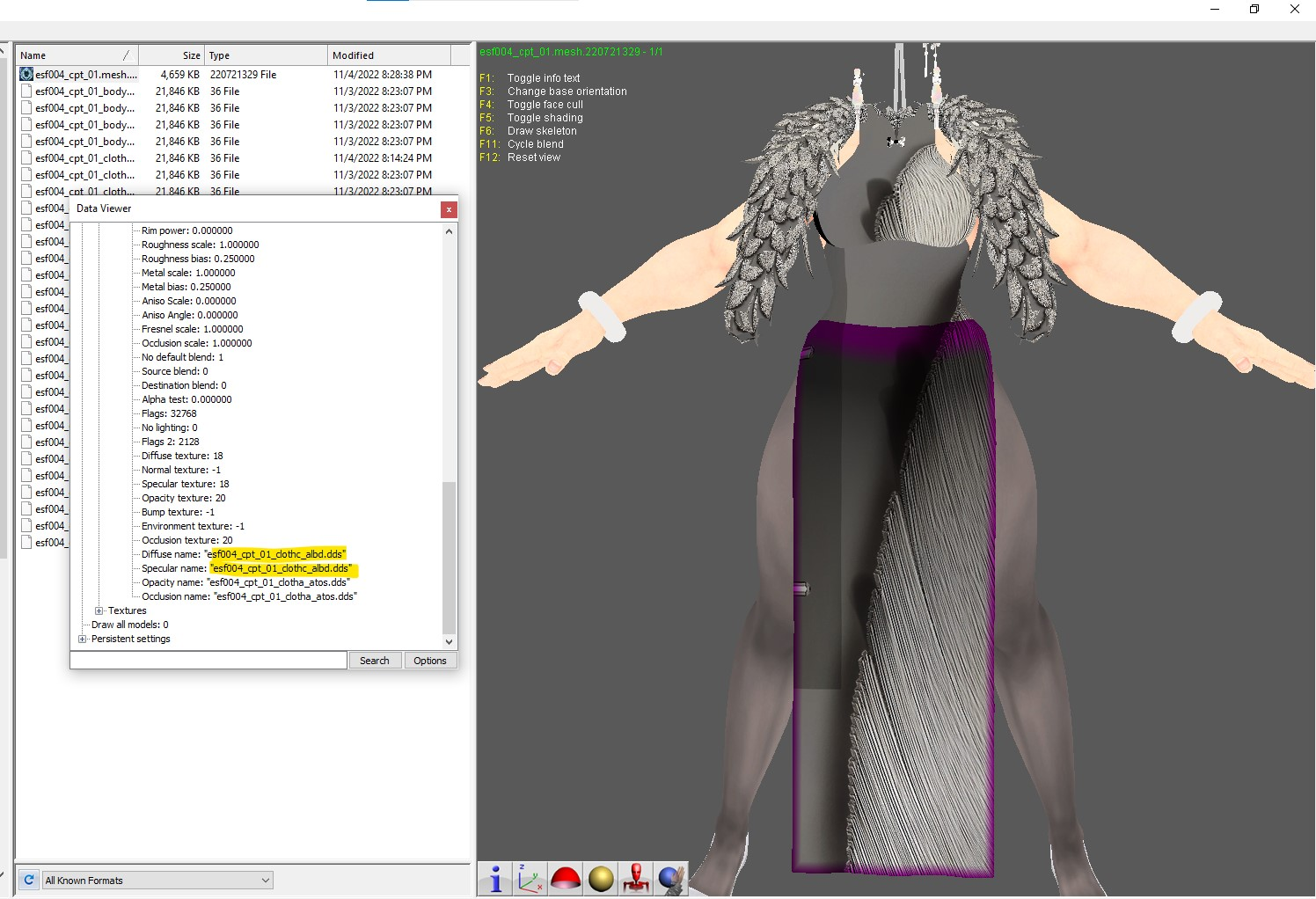Toggle face culling with the red dome icon
Viewport: 1316px width, 899px height.
566,879
